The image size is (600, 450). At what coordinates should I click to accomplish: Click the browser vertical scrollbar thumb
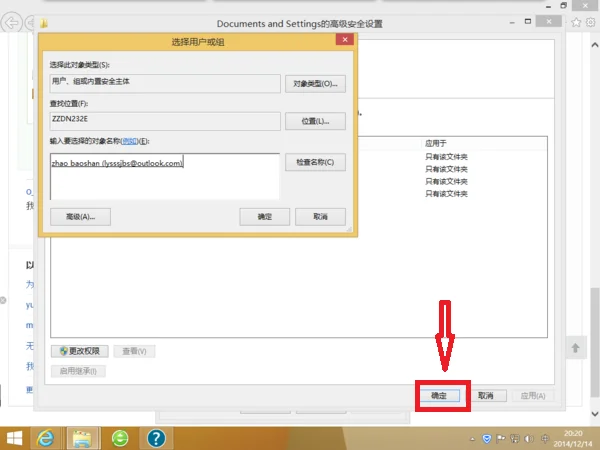pos(595,342)
